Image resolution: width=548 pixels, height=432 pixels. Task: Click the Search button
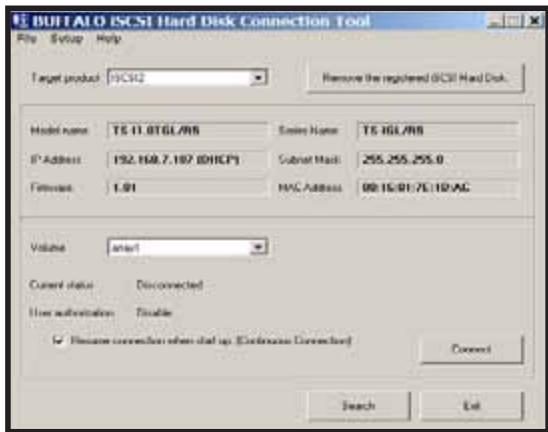tap(359, 406)
